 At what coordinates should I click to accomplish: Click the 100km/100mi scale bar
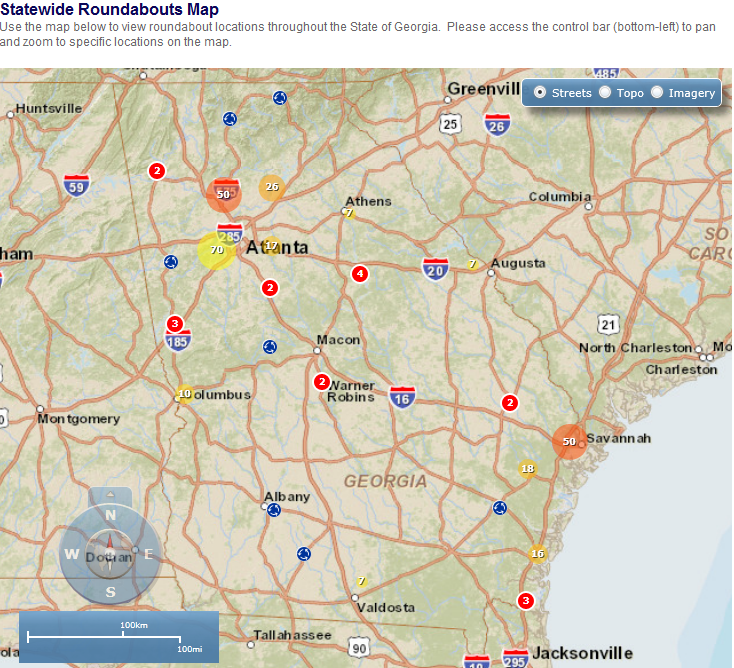(x=119, y=637)
